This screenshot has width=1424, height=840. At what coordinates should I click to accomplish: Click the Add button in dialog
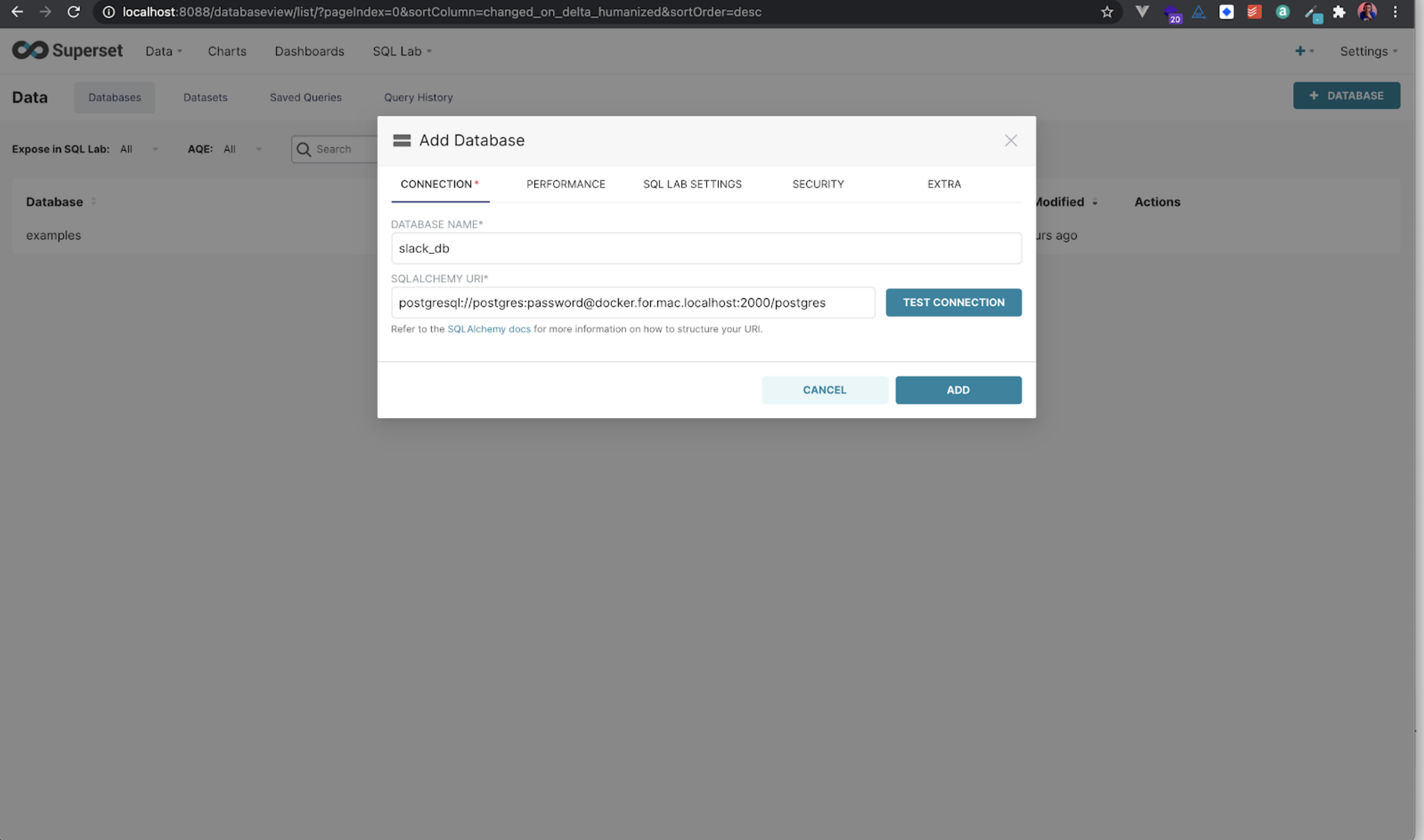tap(958, 390)
